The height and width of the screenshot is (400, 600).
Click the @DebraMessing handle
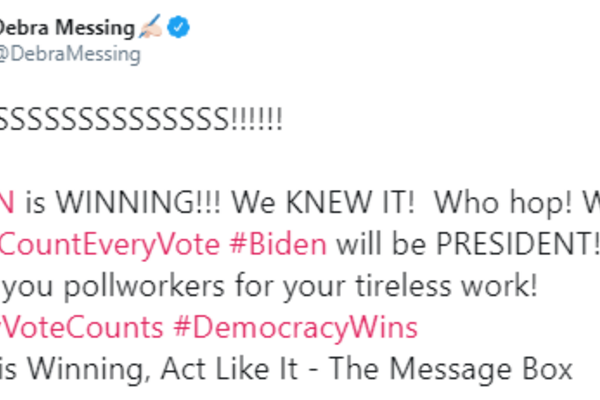(x=69, y=54)
